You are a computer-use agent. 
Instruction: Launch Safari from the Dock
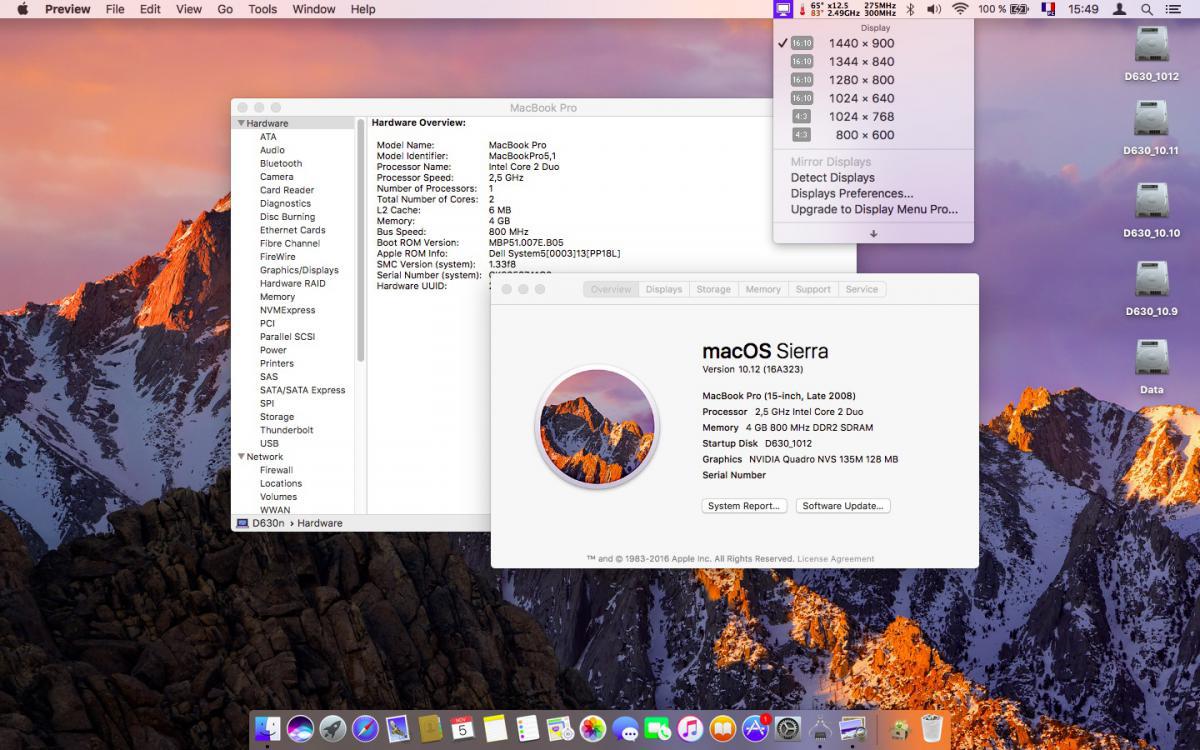click(x=365, y=728)
